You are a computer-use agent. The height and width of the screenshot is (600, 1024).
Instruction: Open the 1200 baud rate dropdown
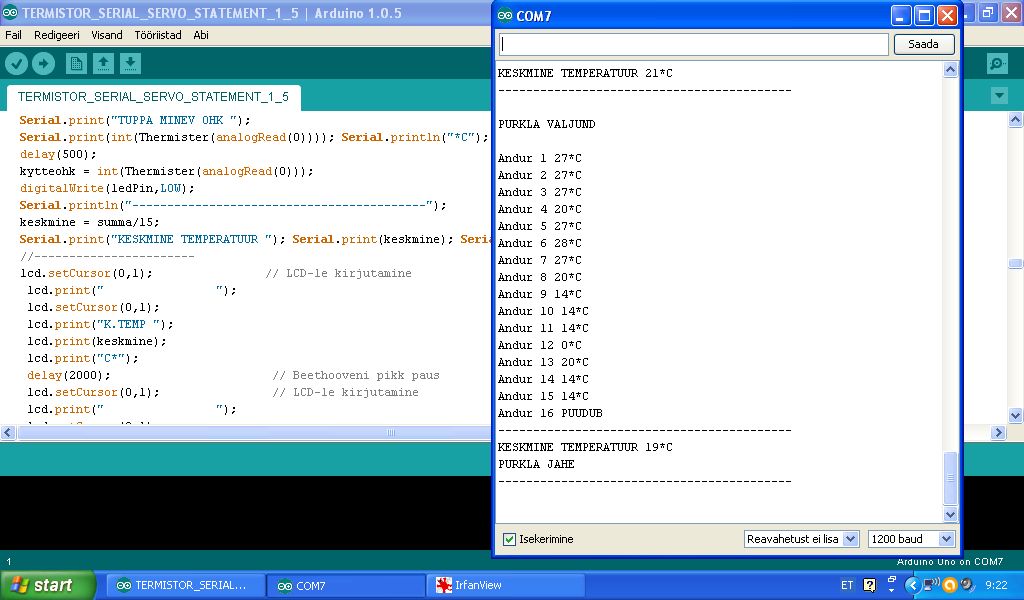(911, 539)
